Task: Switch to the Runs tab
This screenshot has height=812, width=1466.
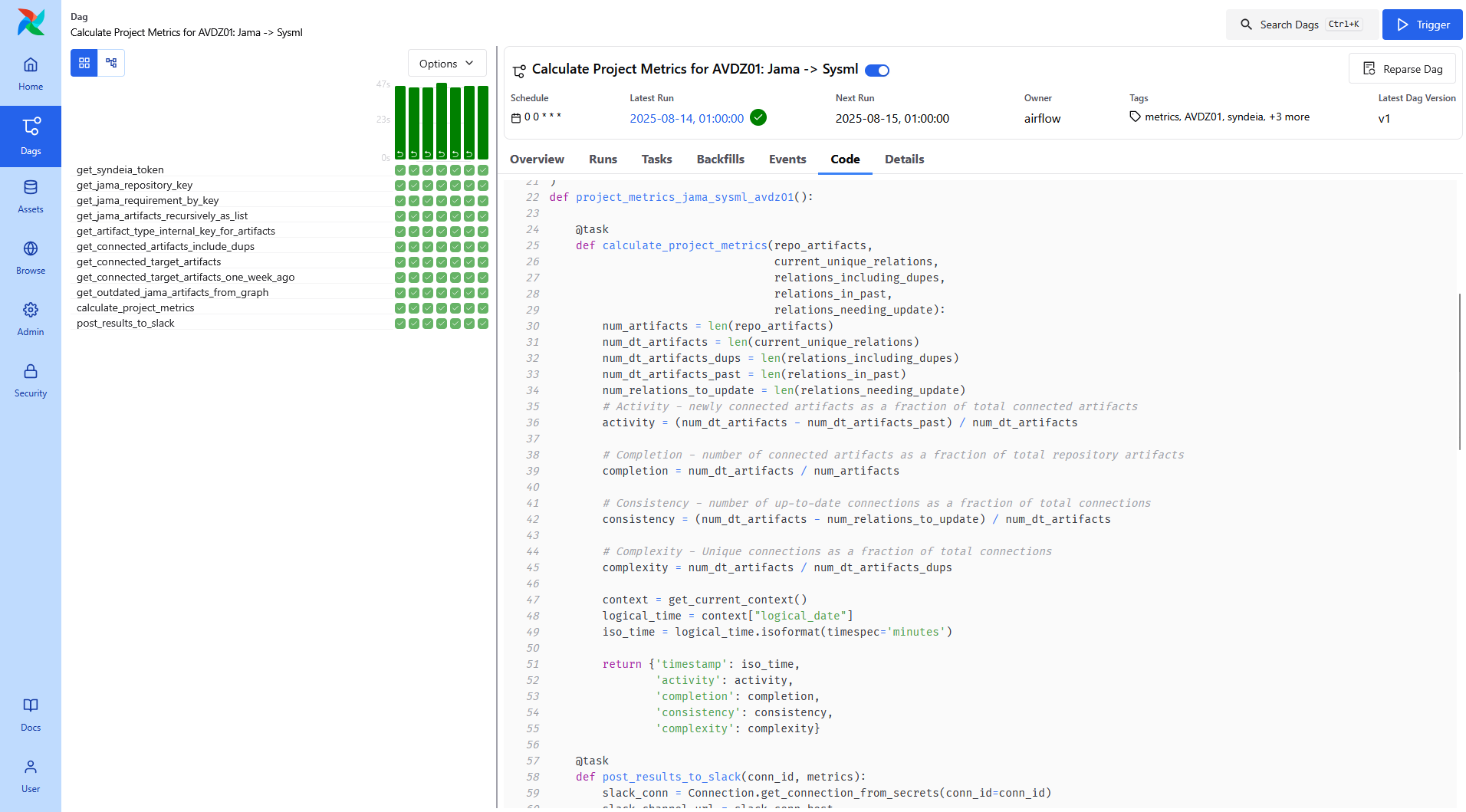Action: pyautogui.click(x=603, y=159)
